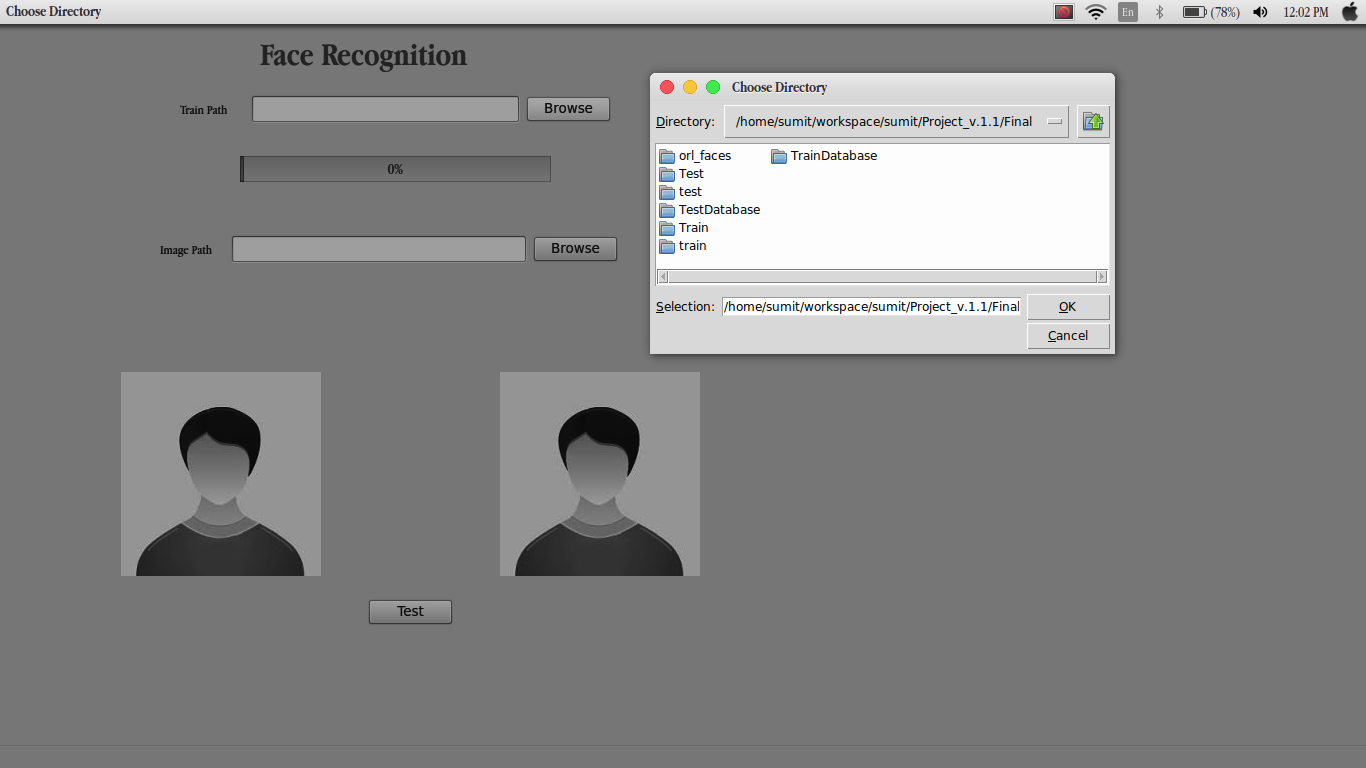Click the Apple logo in top-right corner
This screenshot has height=768, width=1366.
[1349, 12]
